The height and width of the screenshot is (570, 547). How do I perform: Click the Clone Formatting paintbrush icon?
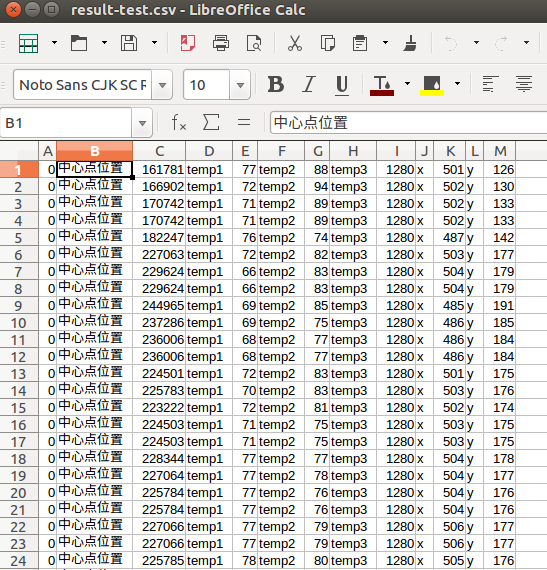pyautogui.click(x=410, y=43)
